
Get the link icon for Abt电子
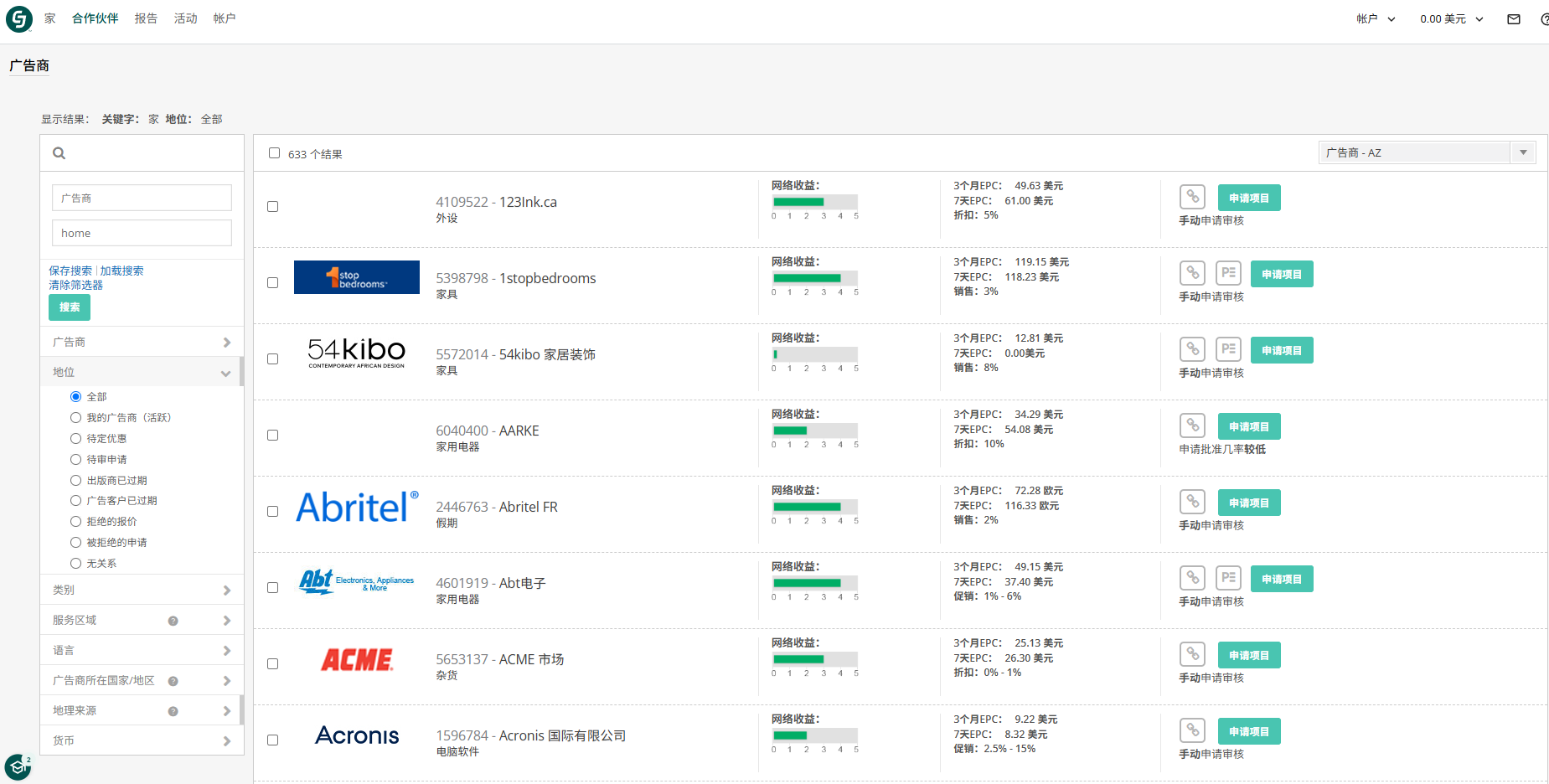tap(1192, 579)
